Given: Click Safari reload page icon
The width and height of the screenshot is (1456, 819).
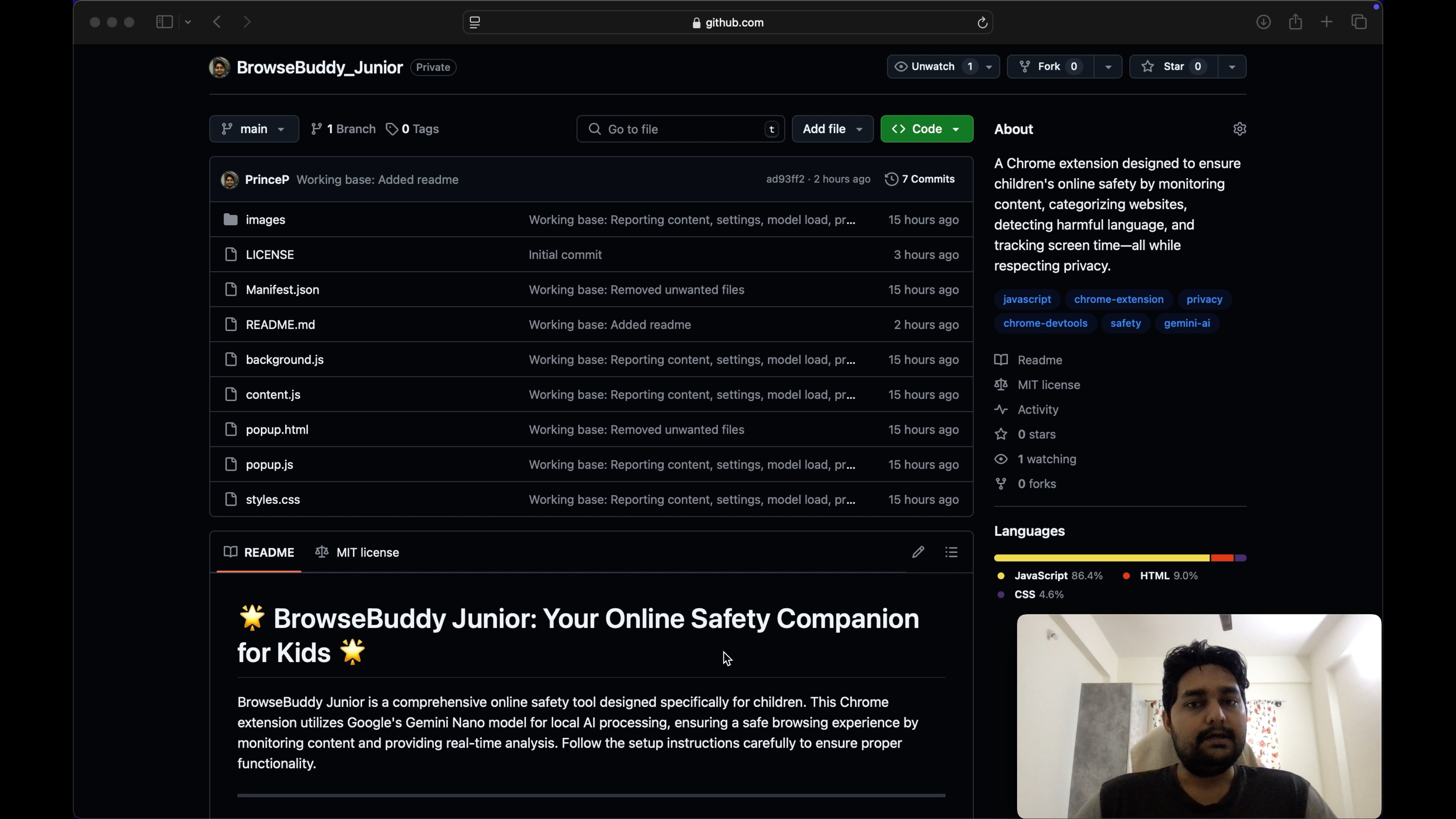Looking at the screenshot, I should tap(982, 23).
